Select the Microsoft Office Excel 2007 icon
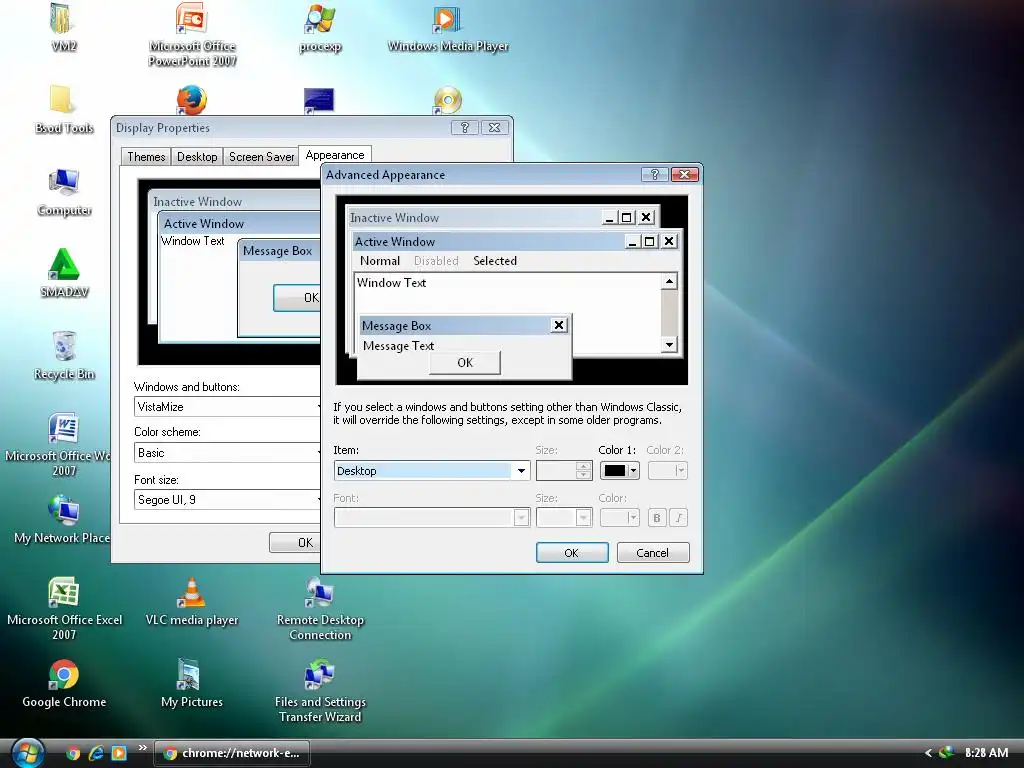 pyautogui.click(x=64, y=609)
